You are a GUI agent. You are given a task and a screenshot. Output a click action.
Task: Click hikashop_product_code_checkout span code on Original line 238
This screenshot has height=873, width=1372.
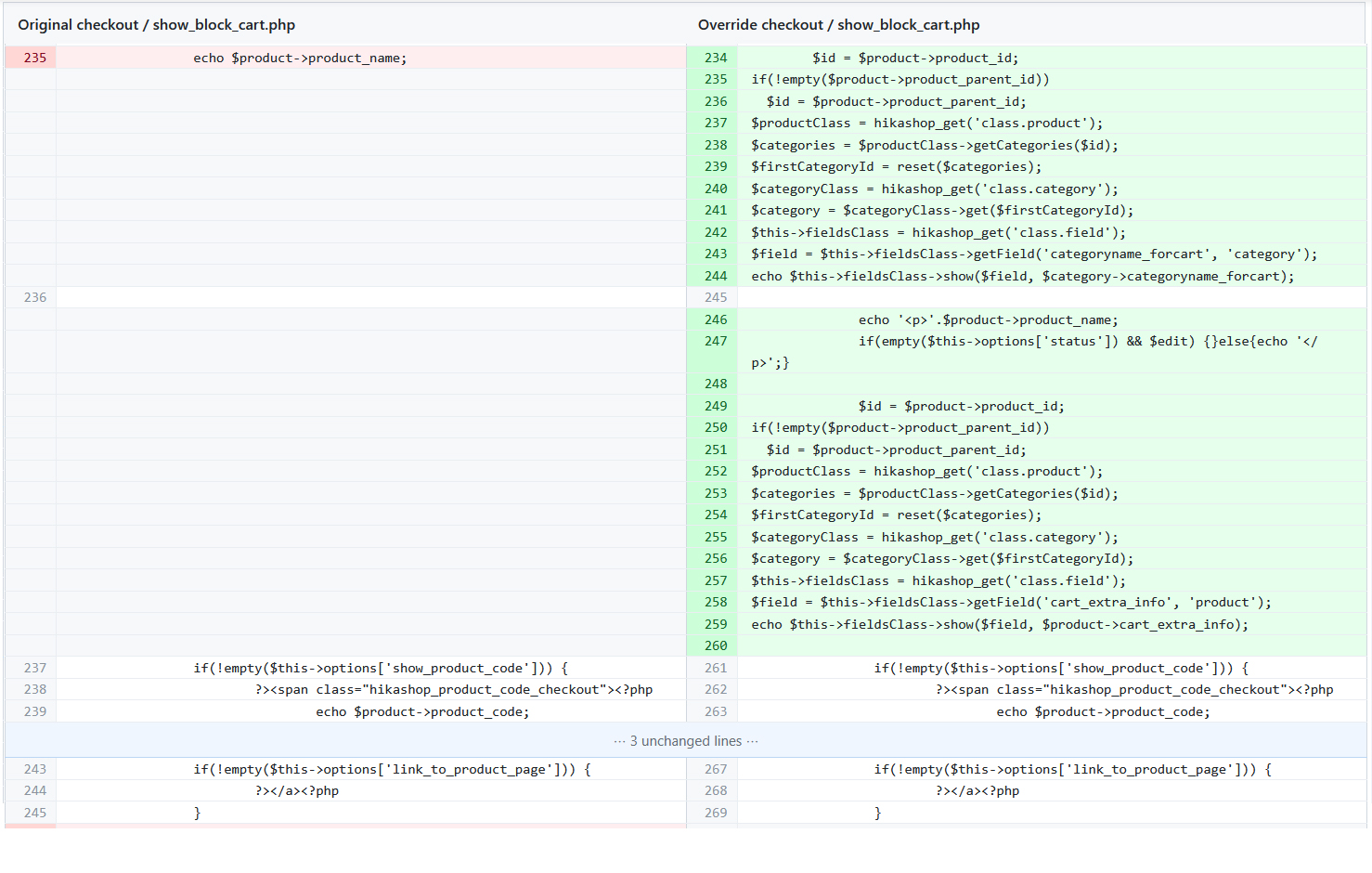454,689
